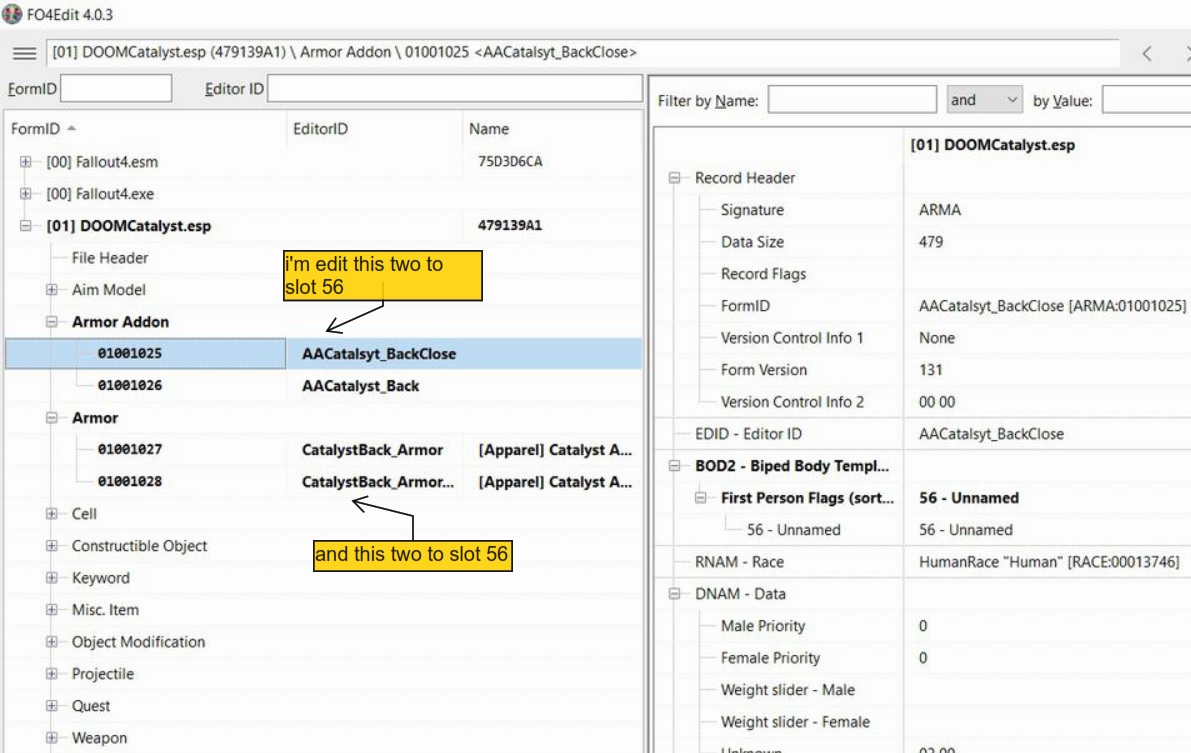Viewport: 1191px width, 753px height.
Task: Select record 01001027 CatalystBack_Armor
Action: (x=324, y=449)
